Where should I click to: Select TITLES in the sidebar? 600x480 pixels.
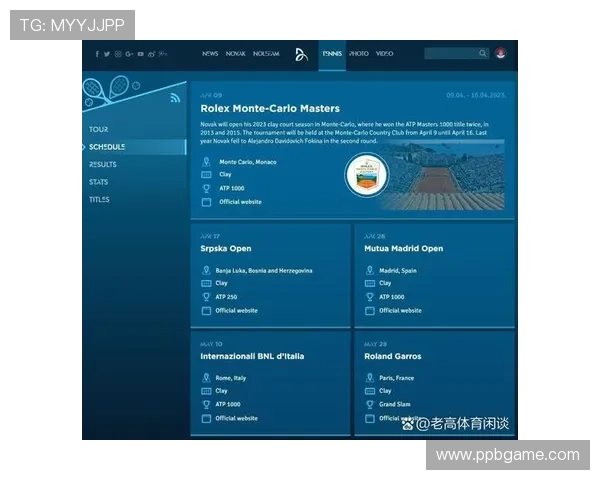(x=99, y=199)
